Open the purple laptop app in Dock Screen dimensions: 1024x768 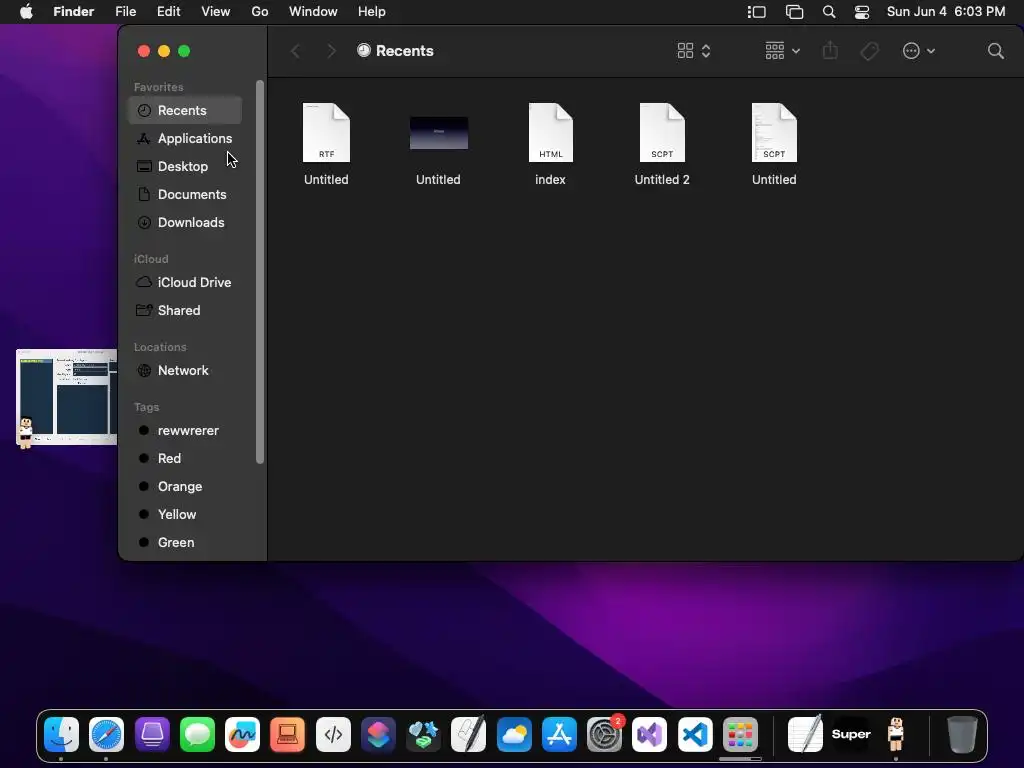152,735
